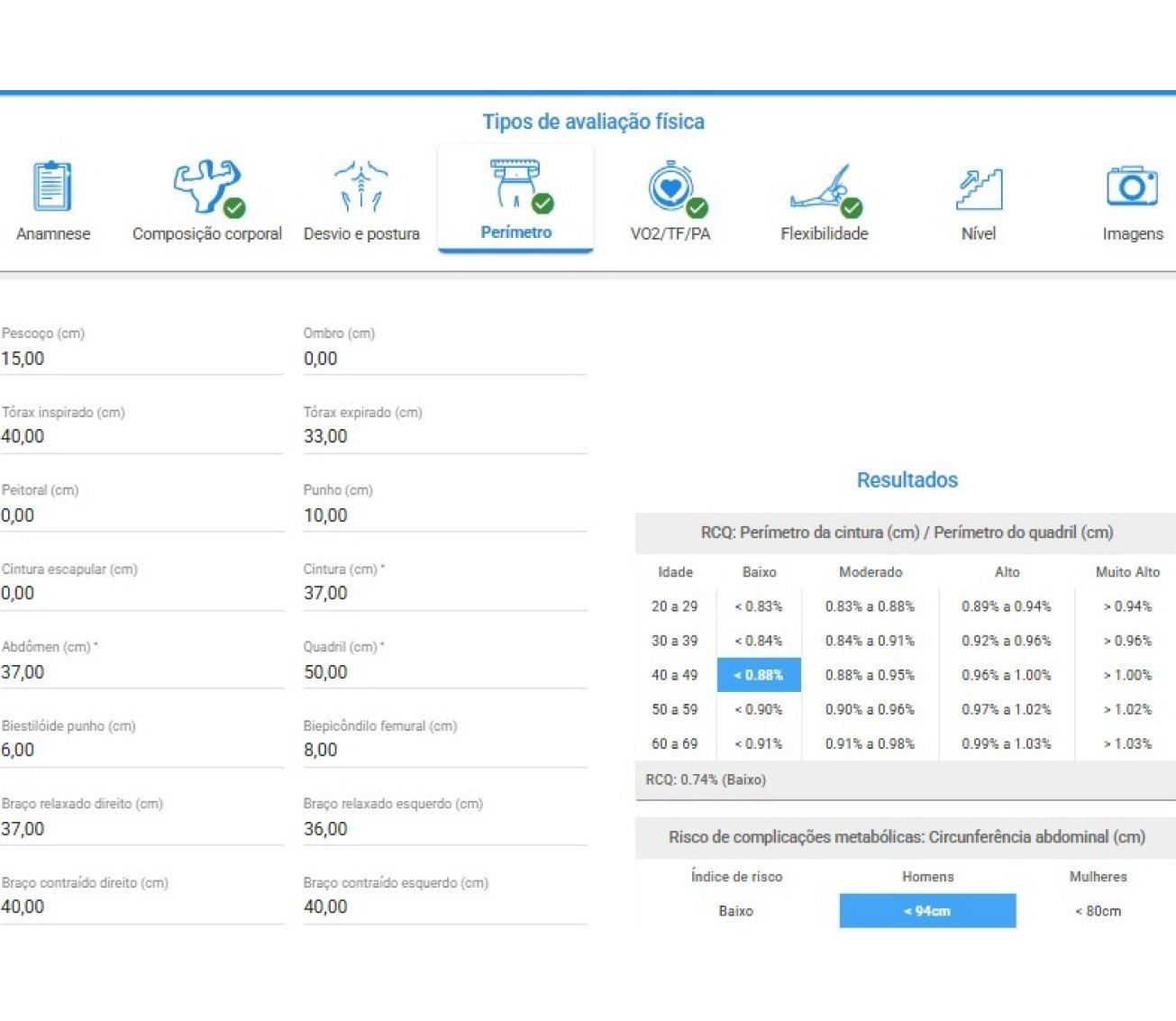The image size is (1176, 1021).
Task: Open the VO2/TF/PA heart stopwatch icon
Action: tap(670, 187)
